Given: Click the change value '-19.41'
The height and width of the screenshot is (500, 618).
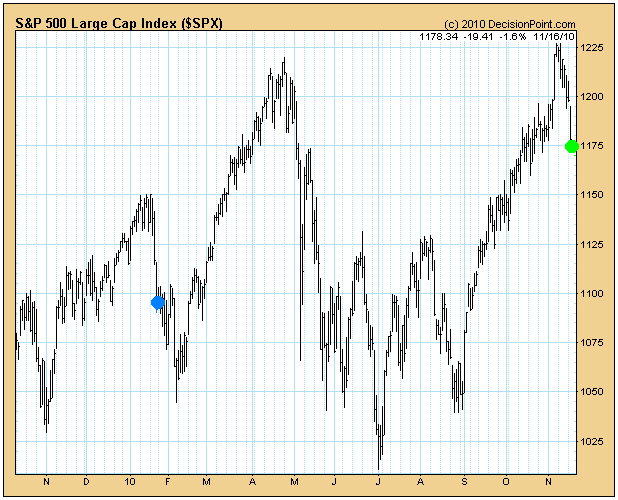Looking at the screenshot, I should [x=478, y=37].
